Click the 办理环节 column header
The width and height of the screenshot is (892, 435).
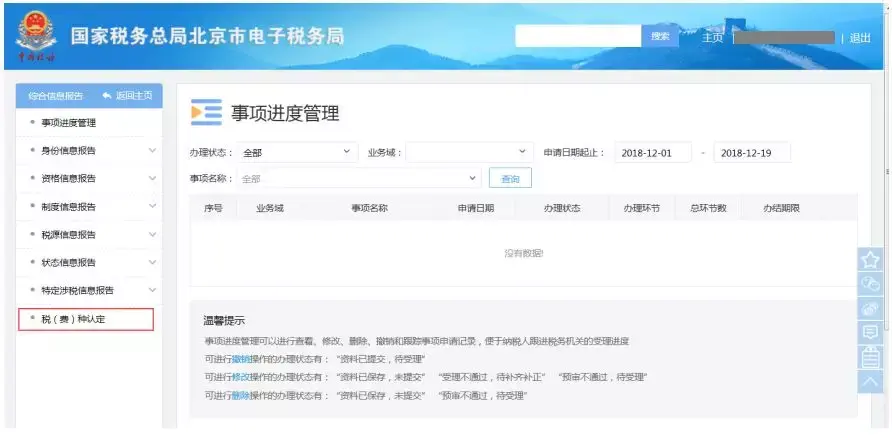coord(642,208)
